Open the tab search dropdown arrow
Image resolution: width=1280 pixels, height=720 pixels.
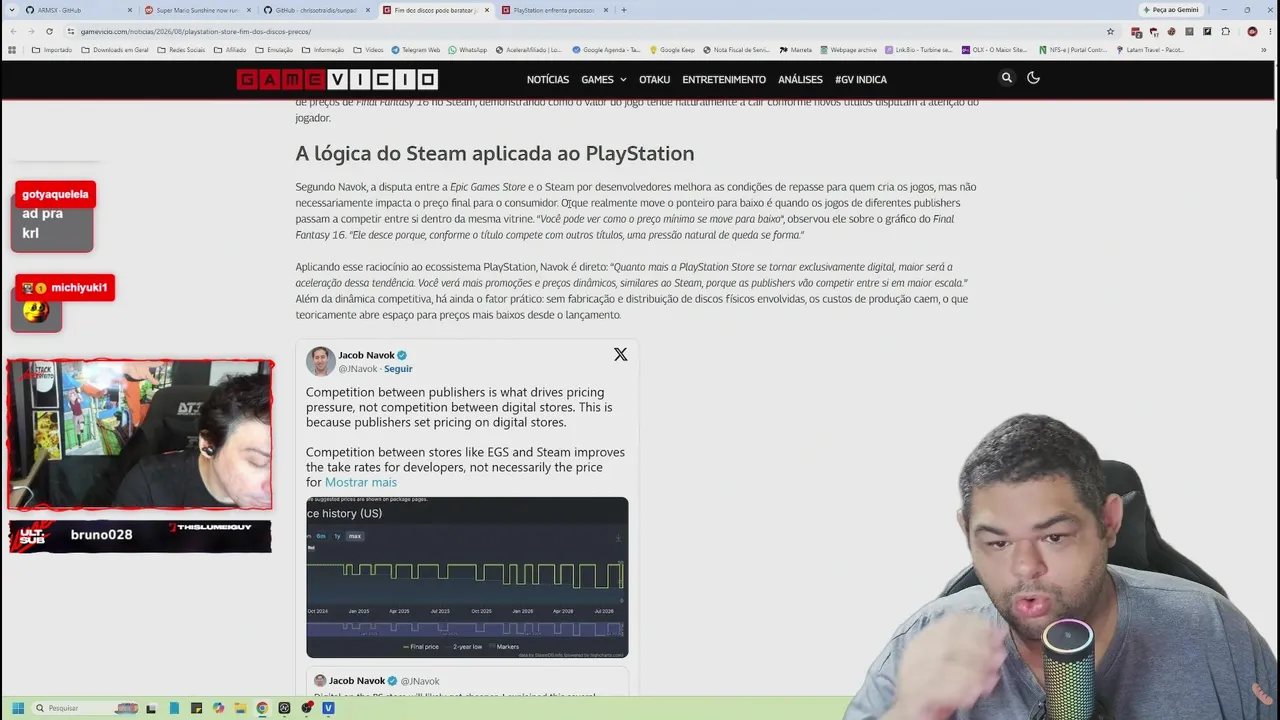click(x=13, y=10)
